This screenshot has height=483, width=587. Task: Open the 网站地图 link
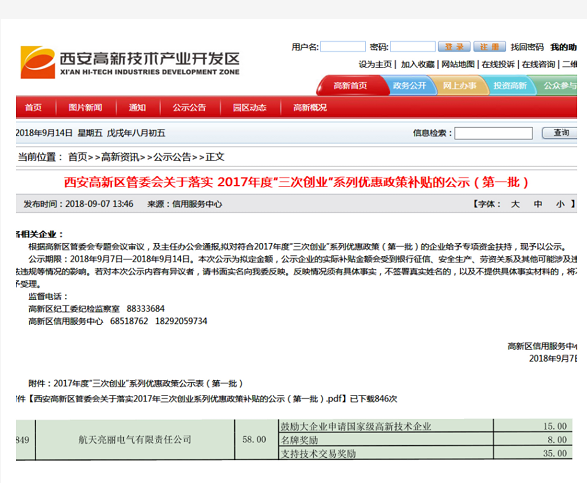click(x=458, y=64)
